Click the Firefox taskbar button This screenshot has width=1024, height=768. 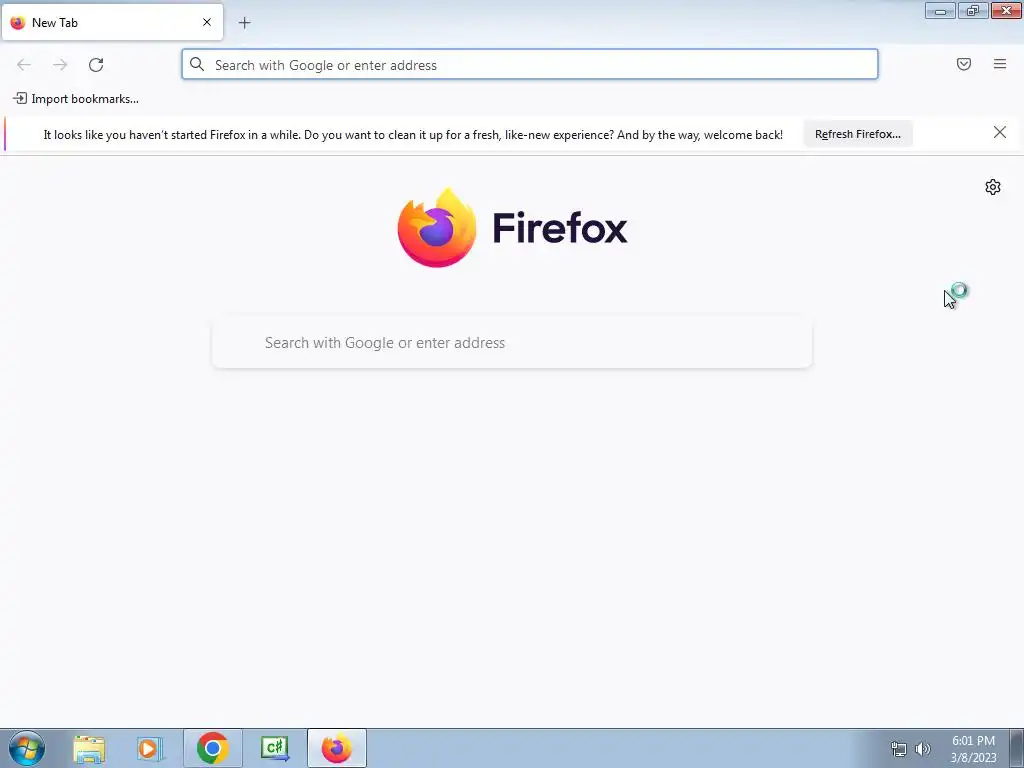[337, 748]
